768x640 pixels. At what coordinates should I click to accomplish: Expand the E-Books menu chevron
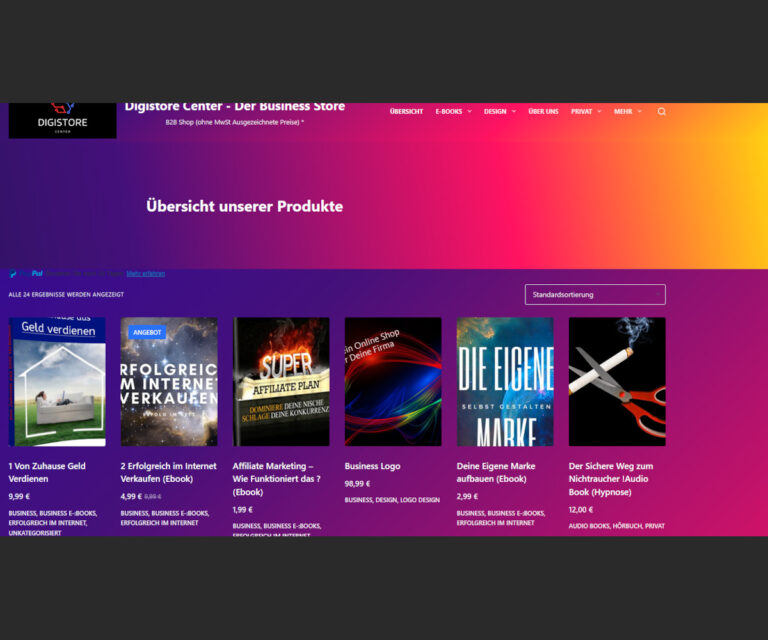tap(469, 112)
